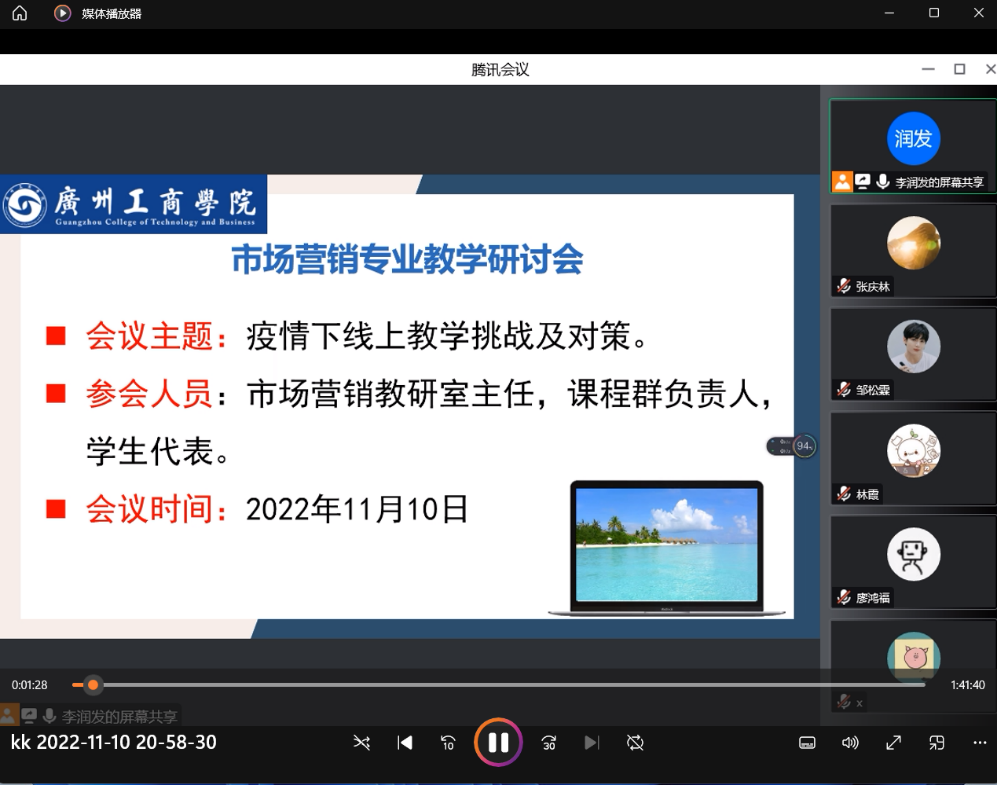This screenshot has width=997, height=785.
Task: Click the floating 94 indicator widget
Action: click(x=792, y=446)
